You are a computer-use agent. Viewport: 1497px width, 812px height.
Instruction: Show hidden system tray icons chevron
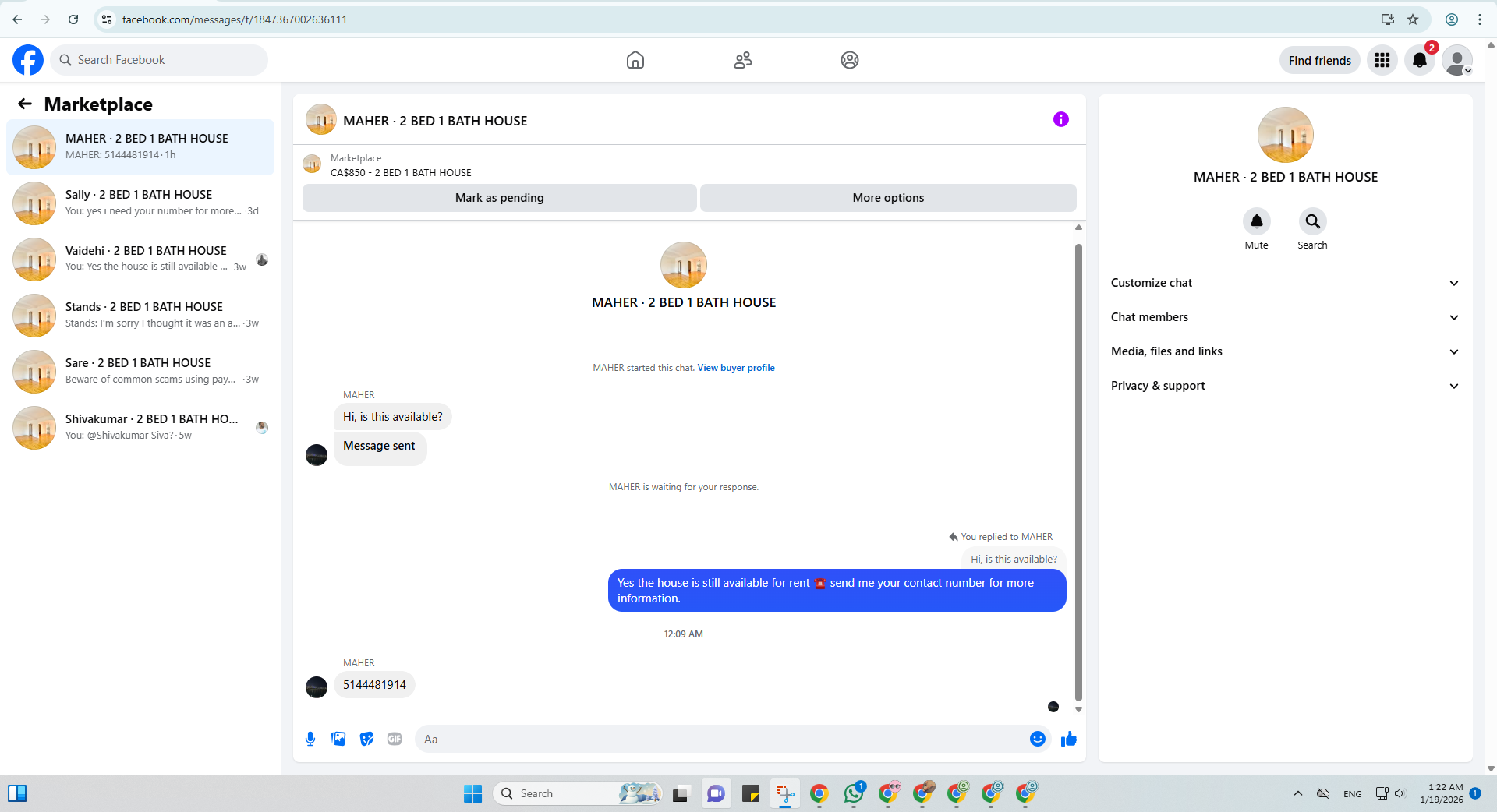pos(1298,793)
